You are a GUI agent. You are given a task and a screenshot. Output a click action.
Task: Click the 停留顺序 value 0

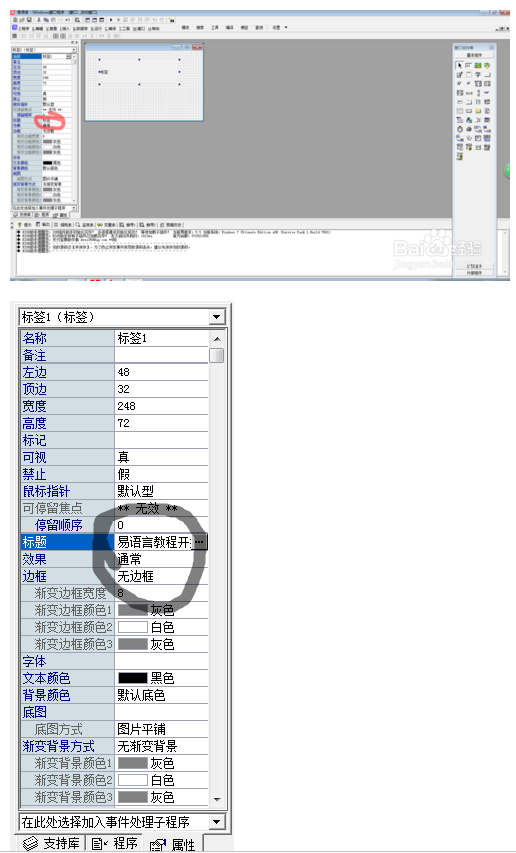(x=161, y=525)
